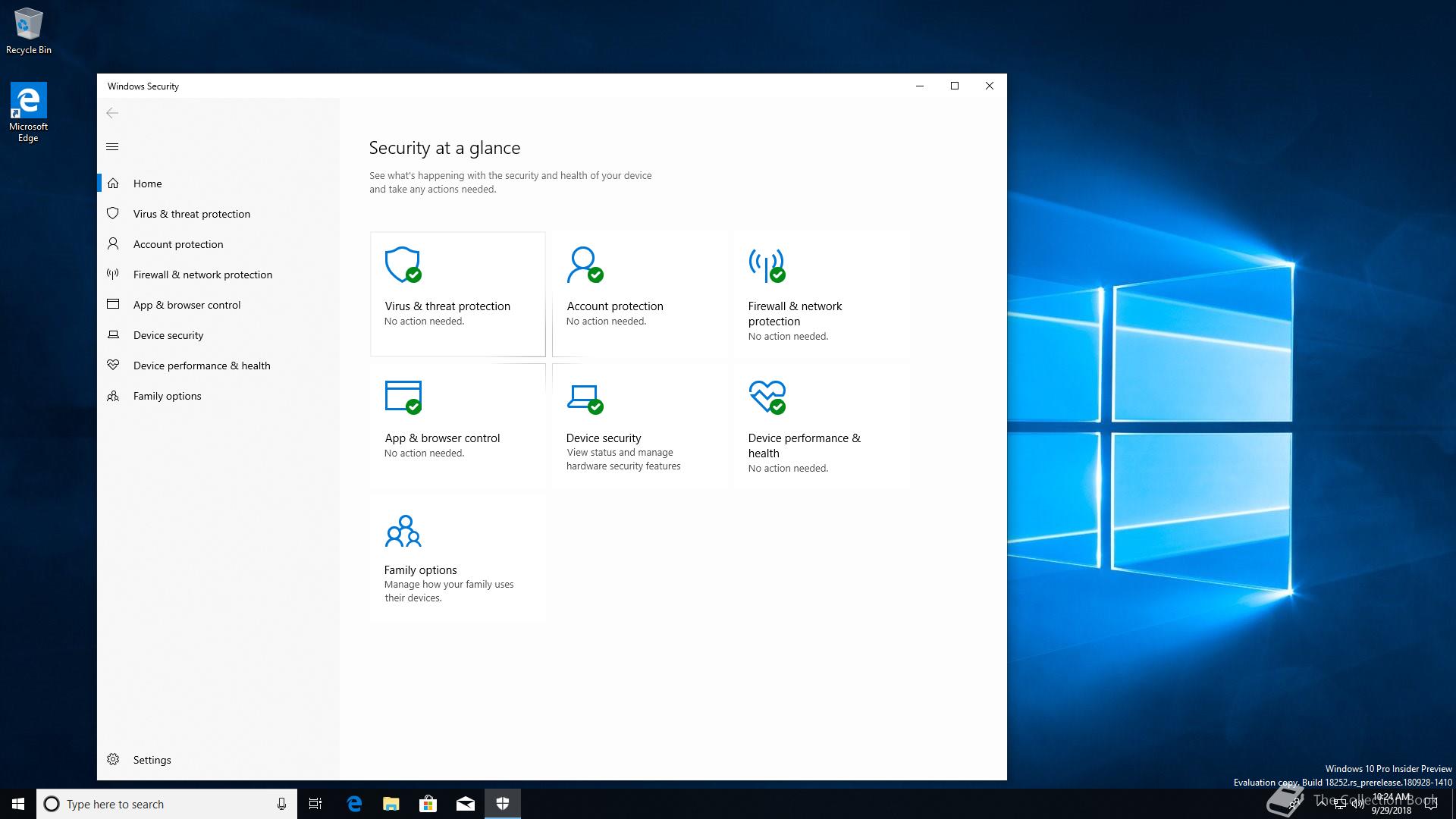This screenshot has width=1456, height=819.
Task: Select the Microsoft Edge desktop shortcut
Action: tap(28, 112)
